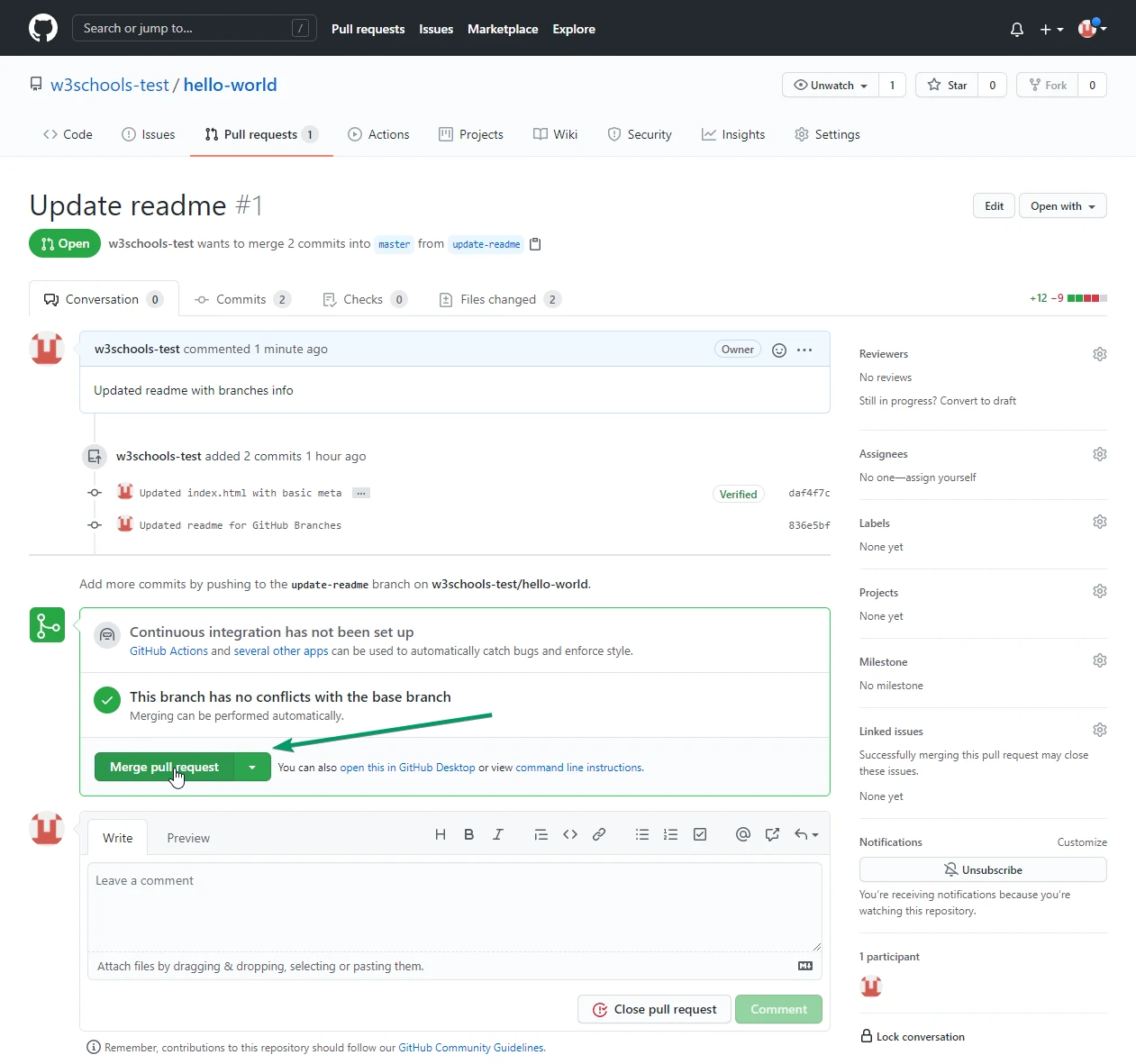Insert a link via toolbar icon

click(599, 835)
